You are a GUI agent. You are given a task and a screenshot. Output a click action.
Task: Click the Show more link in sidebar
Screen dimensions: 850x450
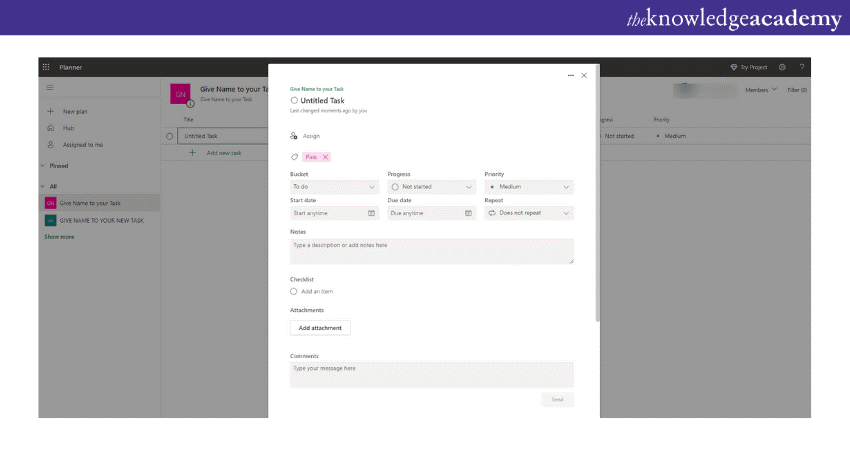point(59,237)
